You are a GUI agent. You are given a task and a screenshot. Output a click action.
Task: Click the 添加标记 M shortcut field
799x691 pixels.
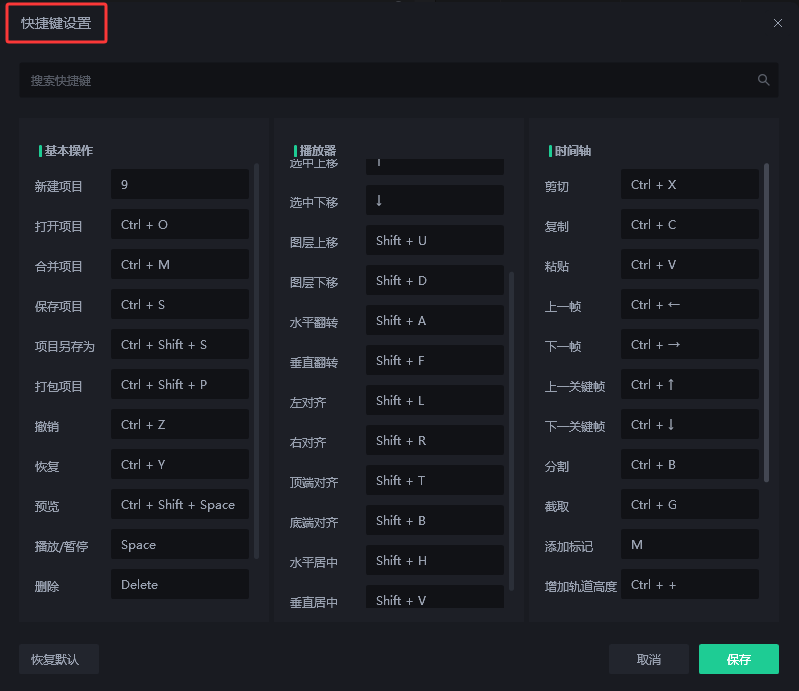point(689,545)
